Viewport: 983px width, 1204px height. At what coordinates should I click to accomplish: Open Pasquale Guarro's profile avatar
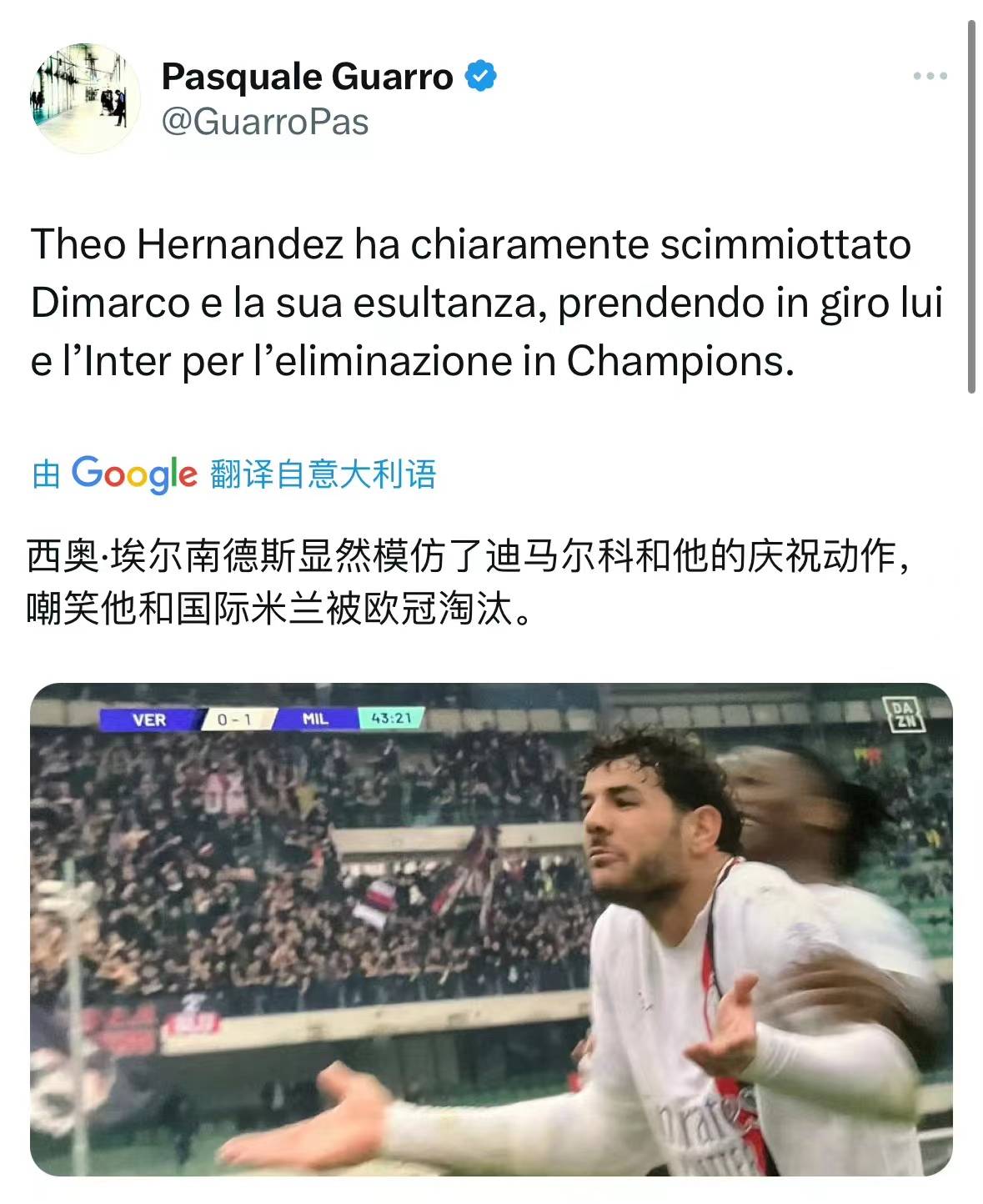(x=85, y=98)
